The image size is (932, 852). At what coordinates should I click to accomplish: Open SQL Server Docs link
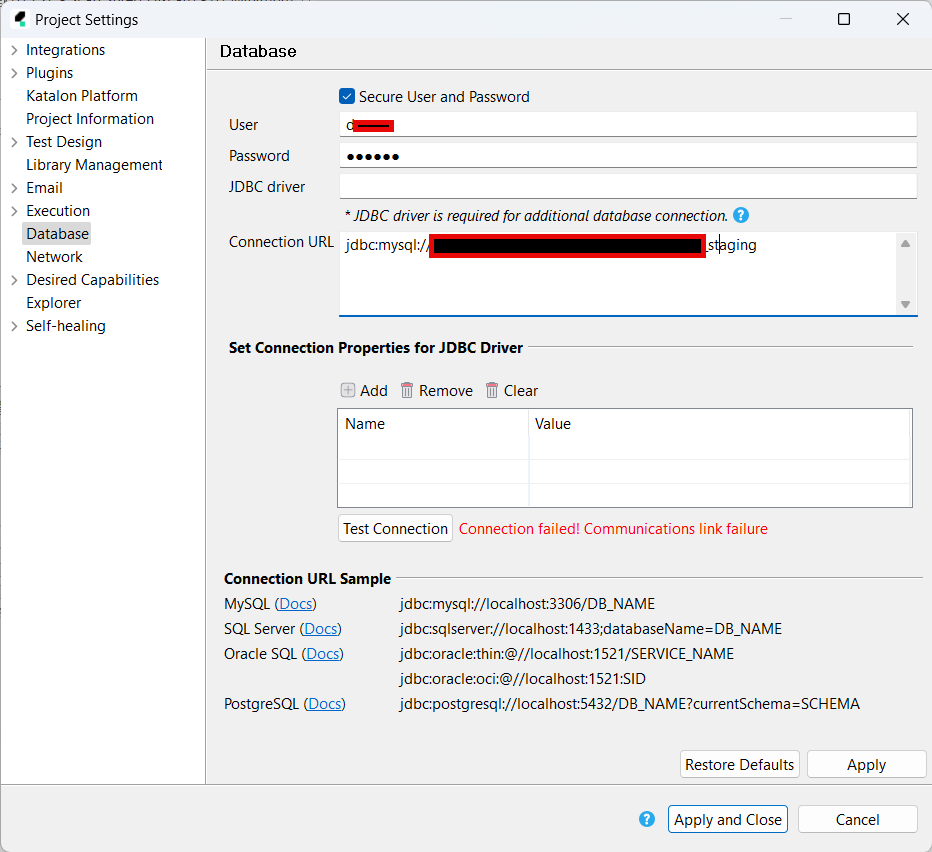320,628
